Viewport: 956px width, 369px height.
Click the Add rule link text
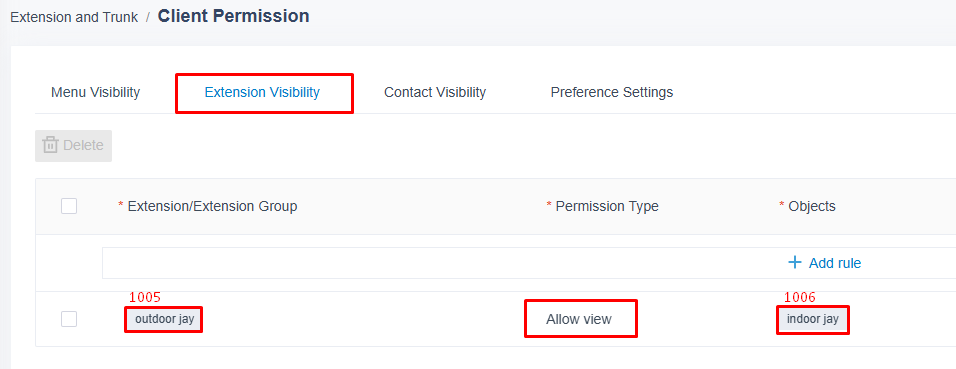(835, 263)
